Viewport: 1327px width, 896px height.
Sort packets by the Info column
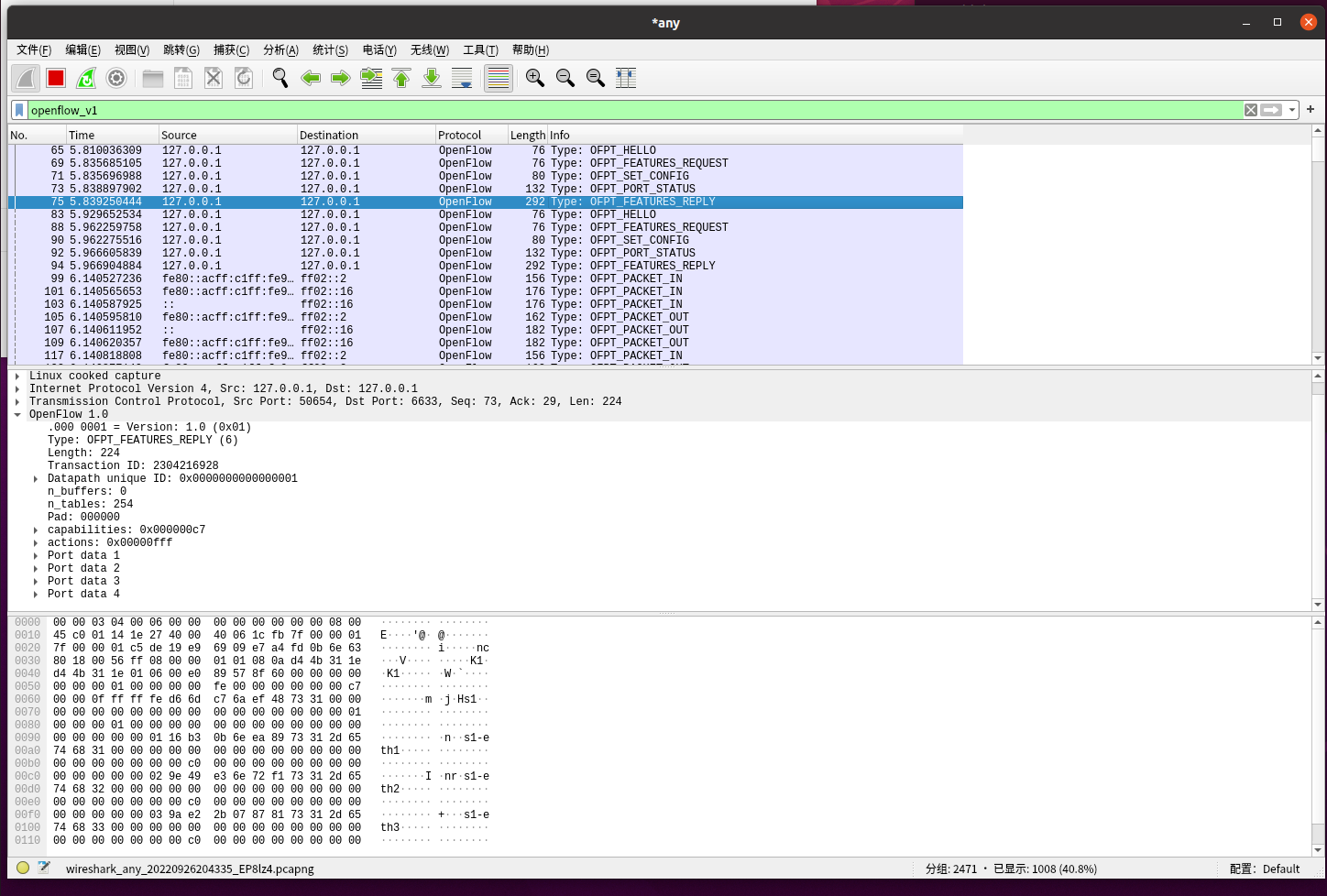tap(755, 135)
